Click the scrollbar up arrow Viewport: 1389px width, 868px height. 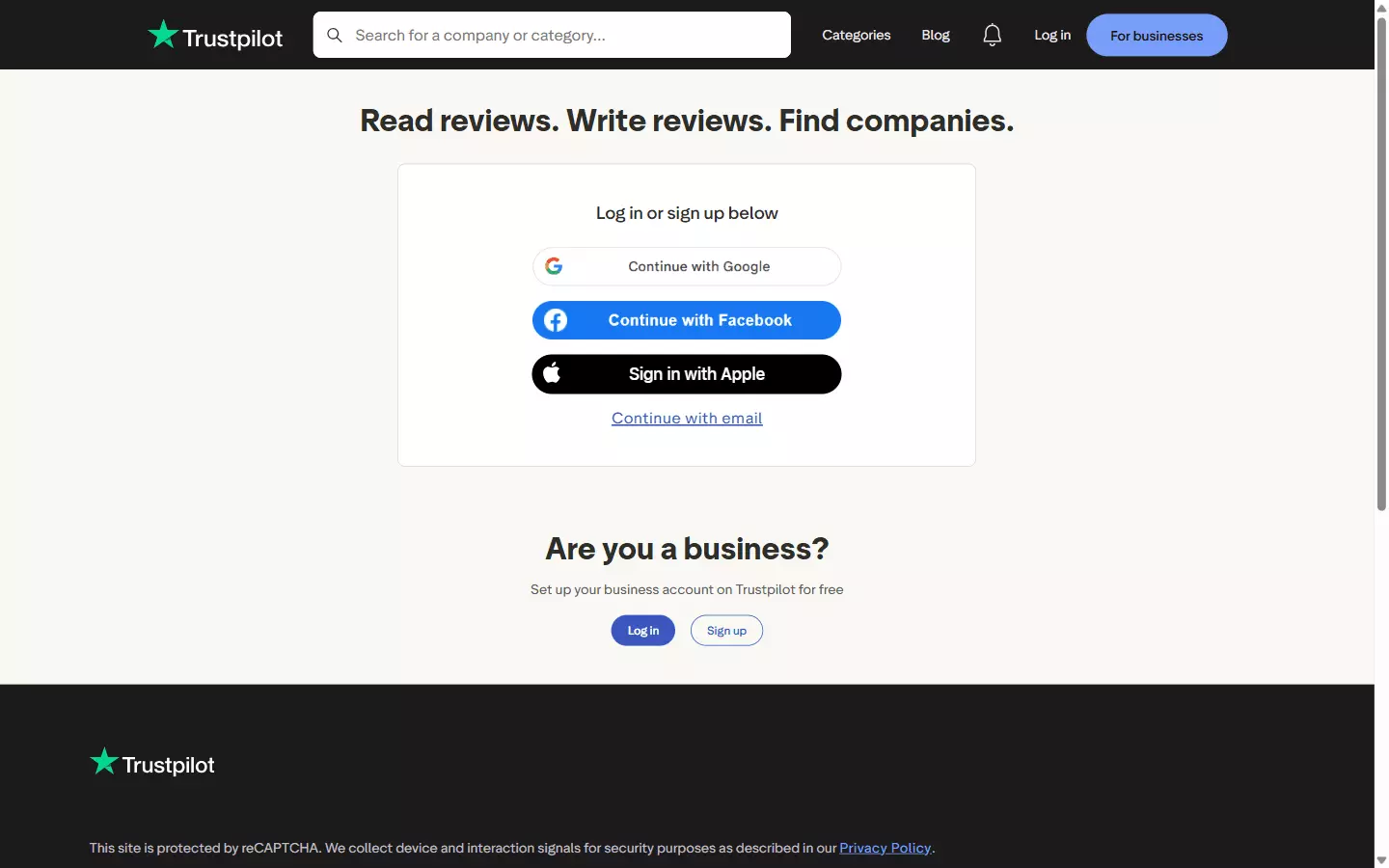1381,7
